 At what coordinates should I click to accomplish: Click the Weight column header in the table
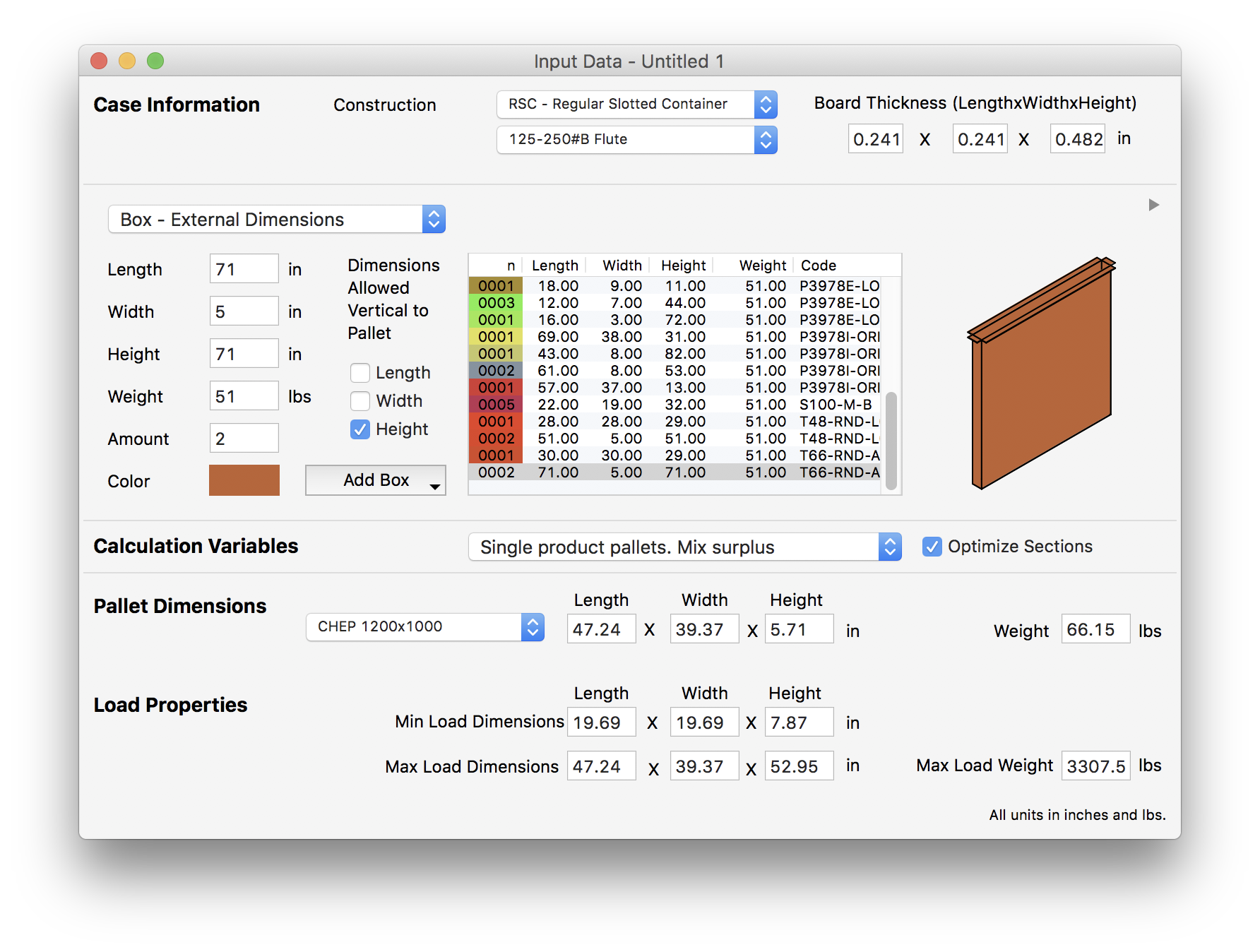pos(754,266)
